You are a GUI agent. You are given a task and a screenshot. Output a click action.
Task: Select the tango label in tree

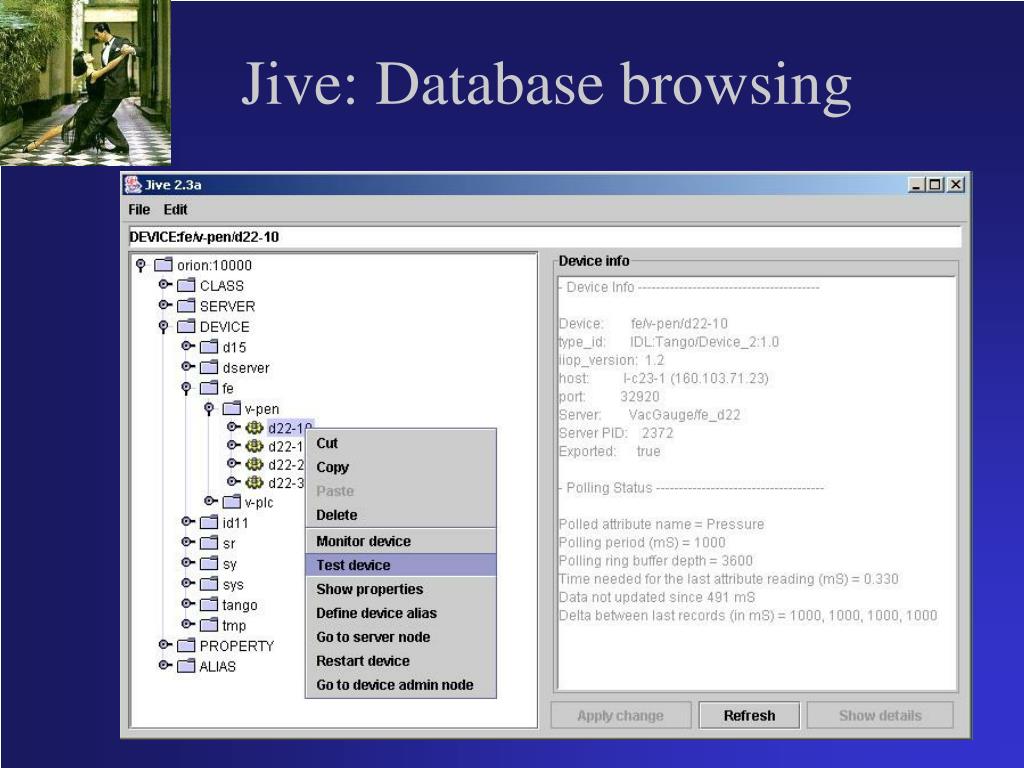point(240,605)
